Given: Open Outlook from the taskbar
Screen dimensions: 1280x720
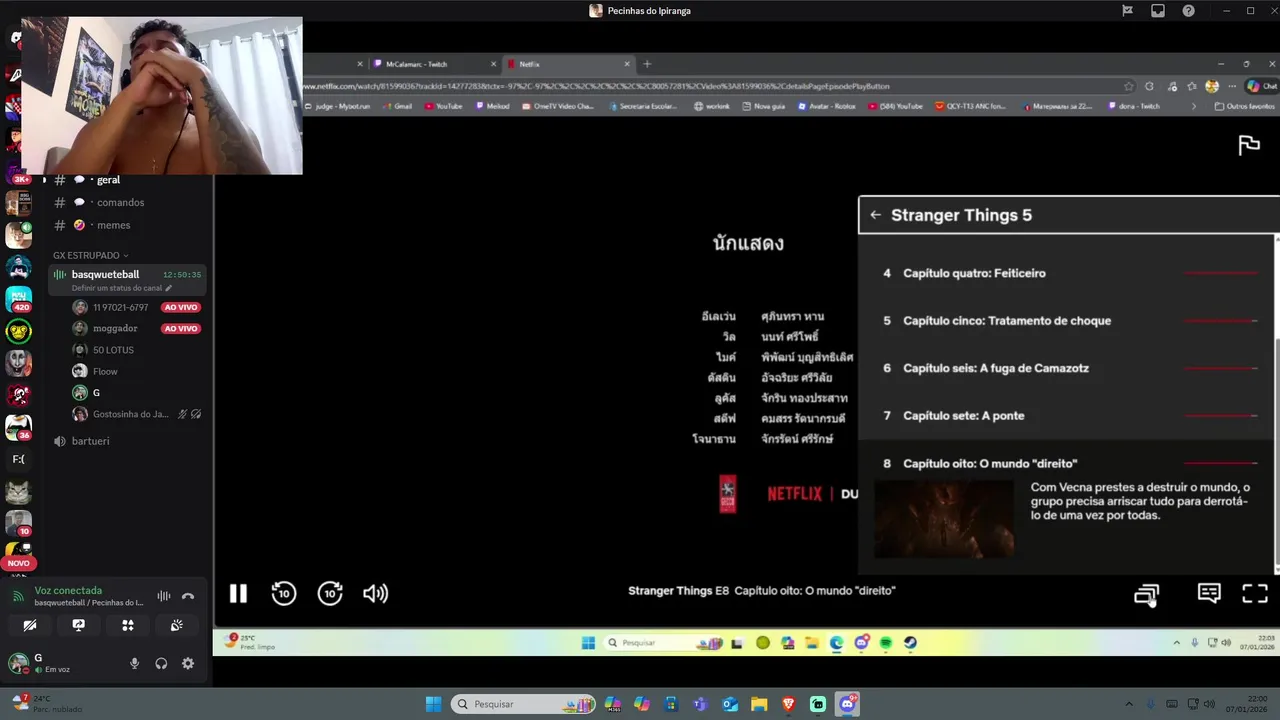Looking at the screenshot, I should pos(730,704).
